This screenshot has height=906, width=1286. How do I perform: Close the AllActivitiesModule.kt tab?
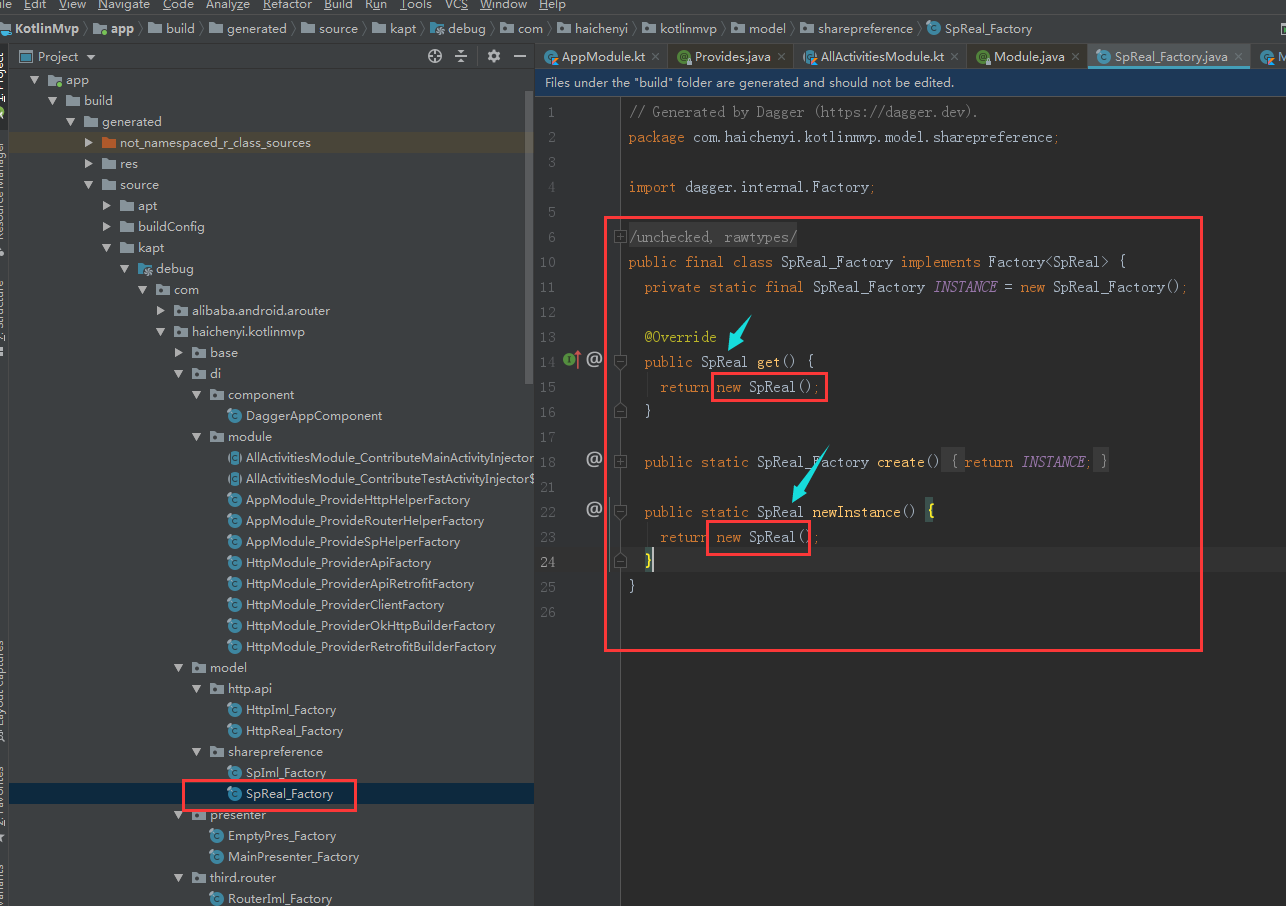click(x=955, y=58)
